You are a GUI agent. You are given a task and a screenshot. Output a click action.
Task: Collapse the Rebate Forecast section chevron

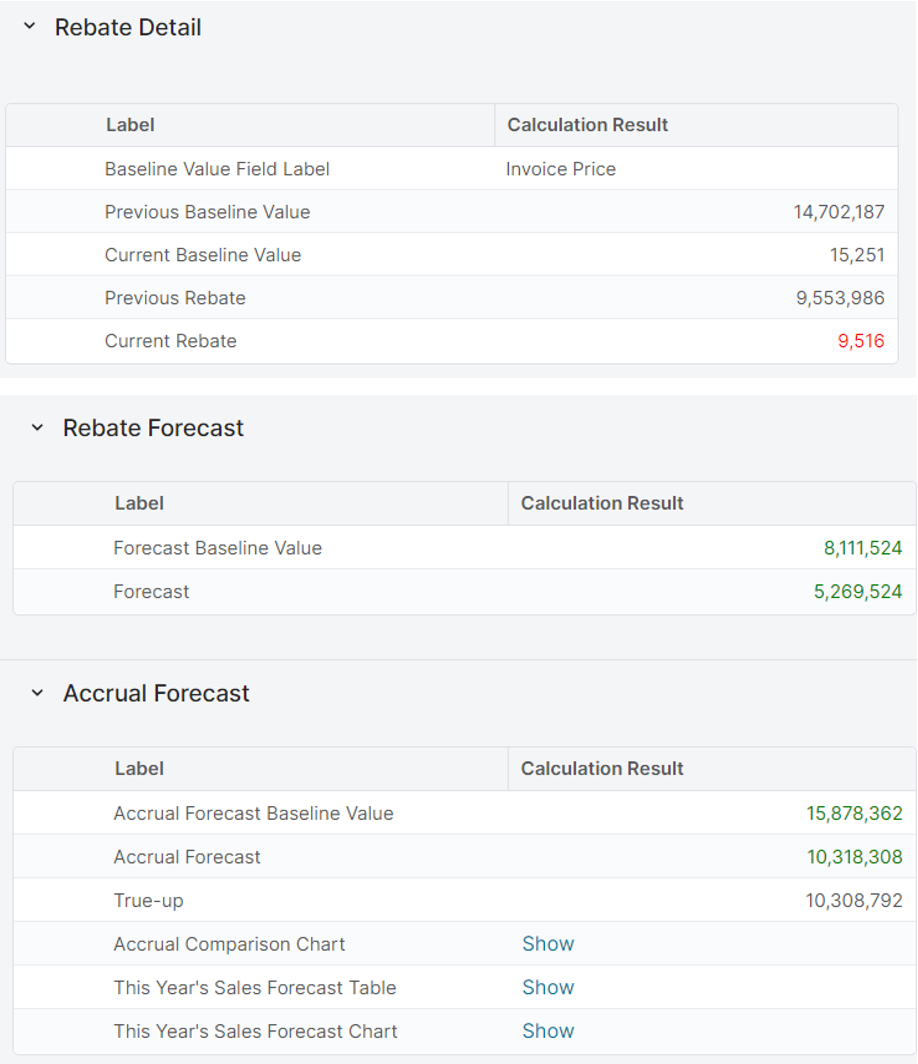click(x=38, y=428)
